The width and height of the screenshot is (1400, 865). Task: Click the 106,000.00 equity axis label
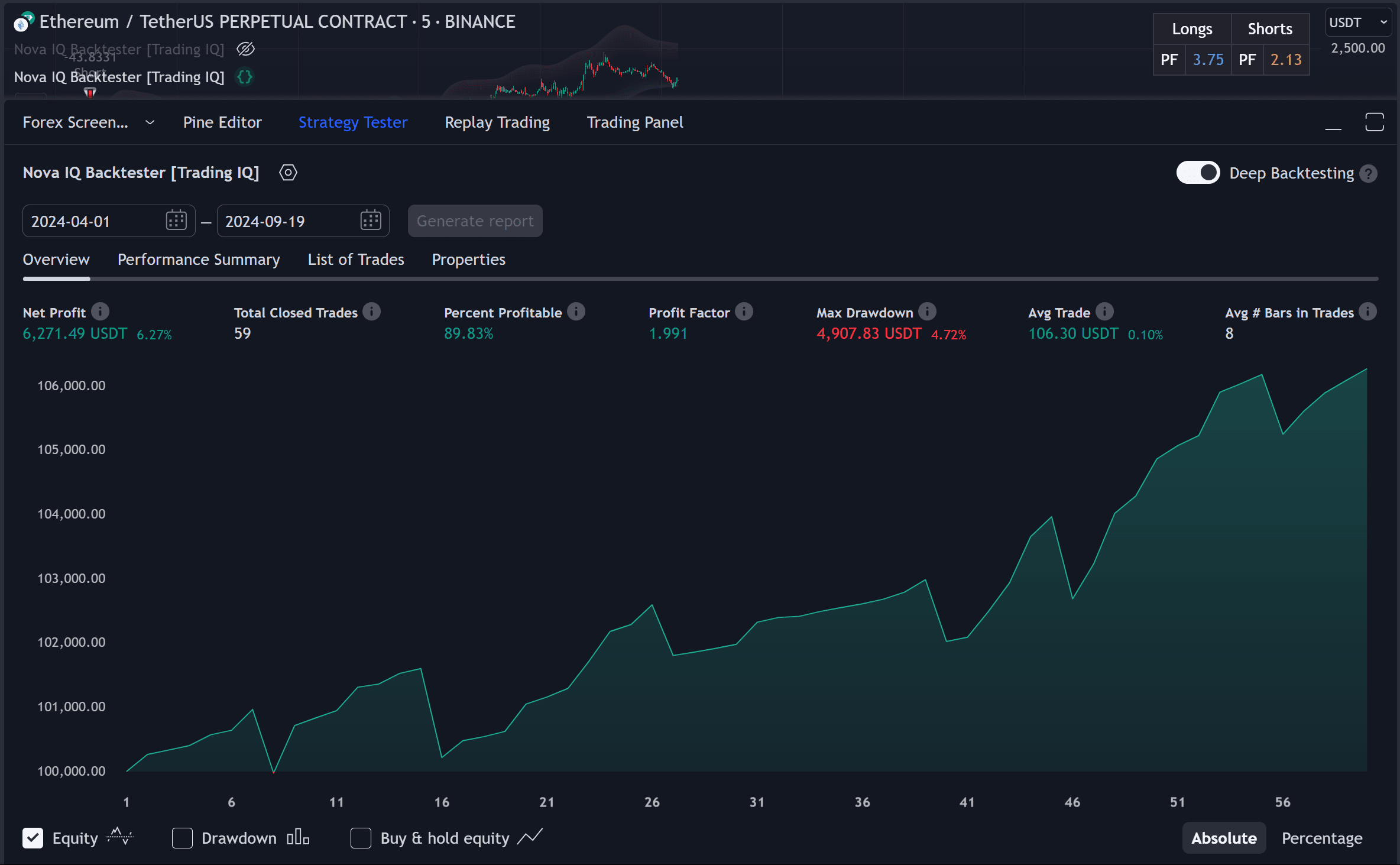[72, 385]
